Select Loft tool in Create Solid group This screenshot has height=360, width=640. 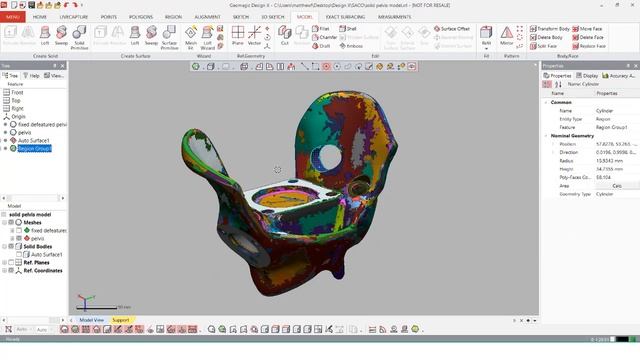point(45,36)
